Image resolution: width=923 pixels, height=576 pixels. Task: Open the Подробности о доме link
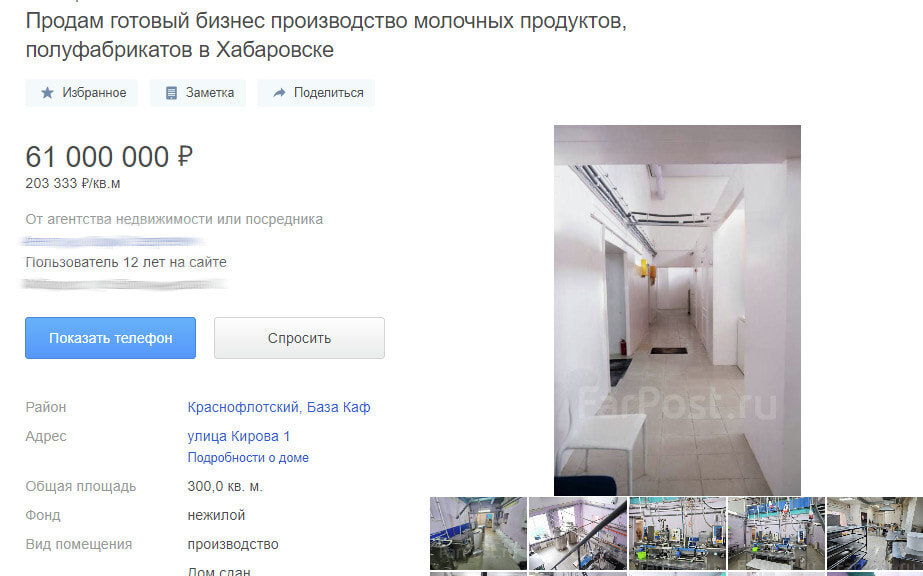[x=248, y=458]
